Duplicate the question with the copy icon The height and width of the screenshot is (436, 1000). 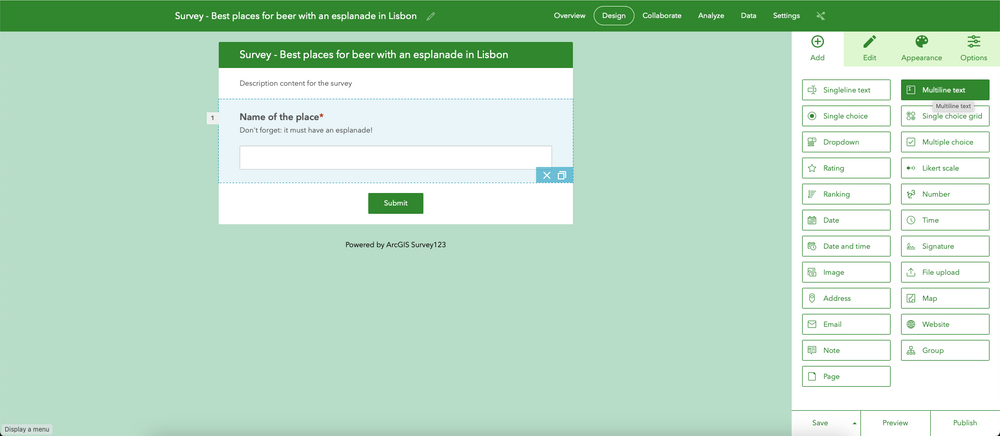click(x=562, y=176)
